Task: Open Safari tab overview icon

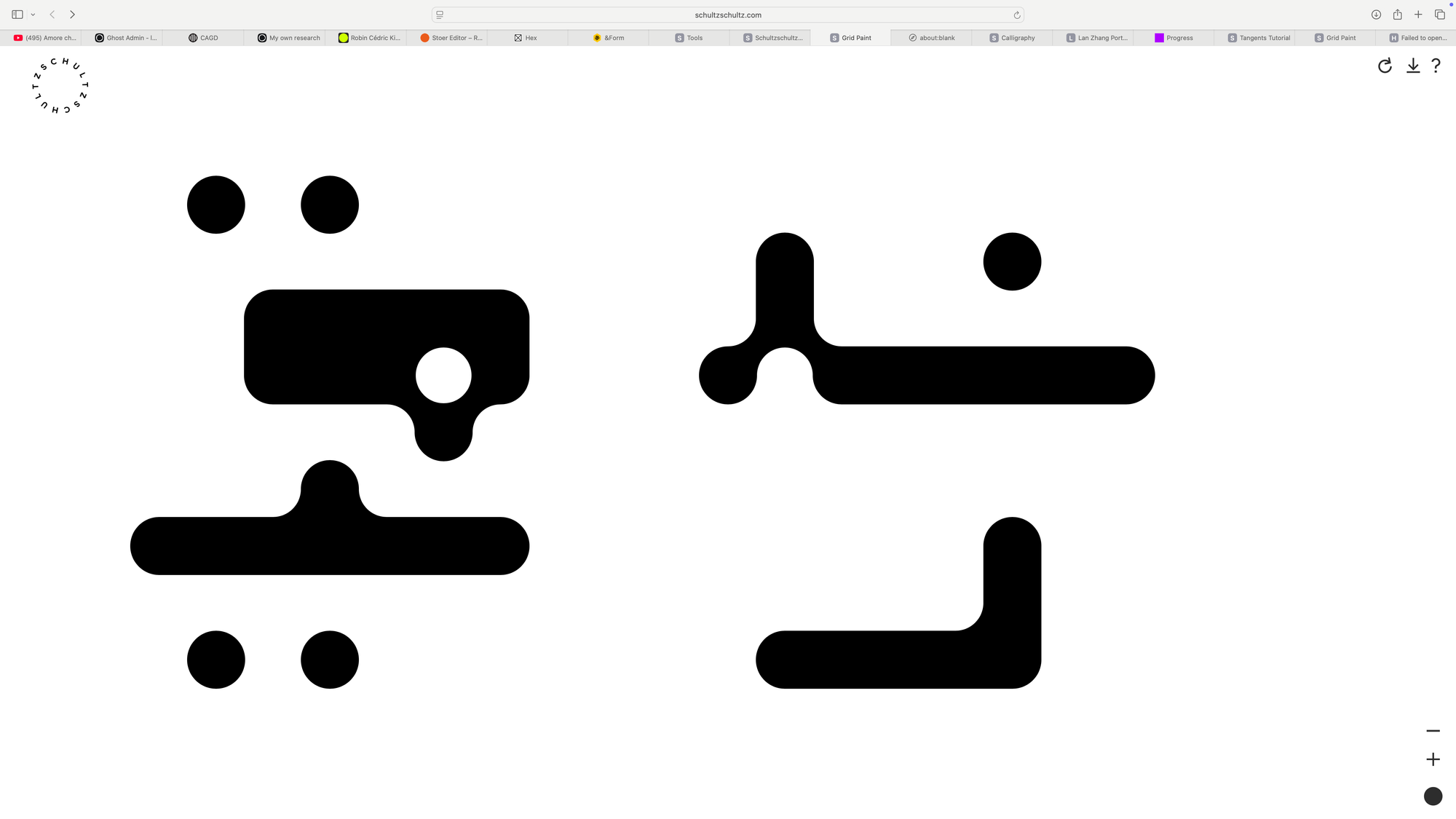Action: click(x=1439, y=15)
